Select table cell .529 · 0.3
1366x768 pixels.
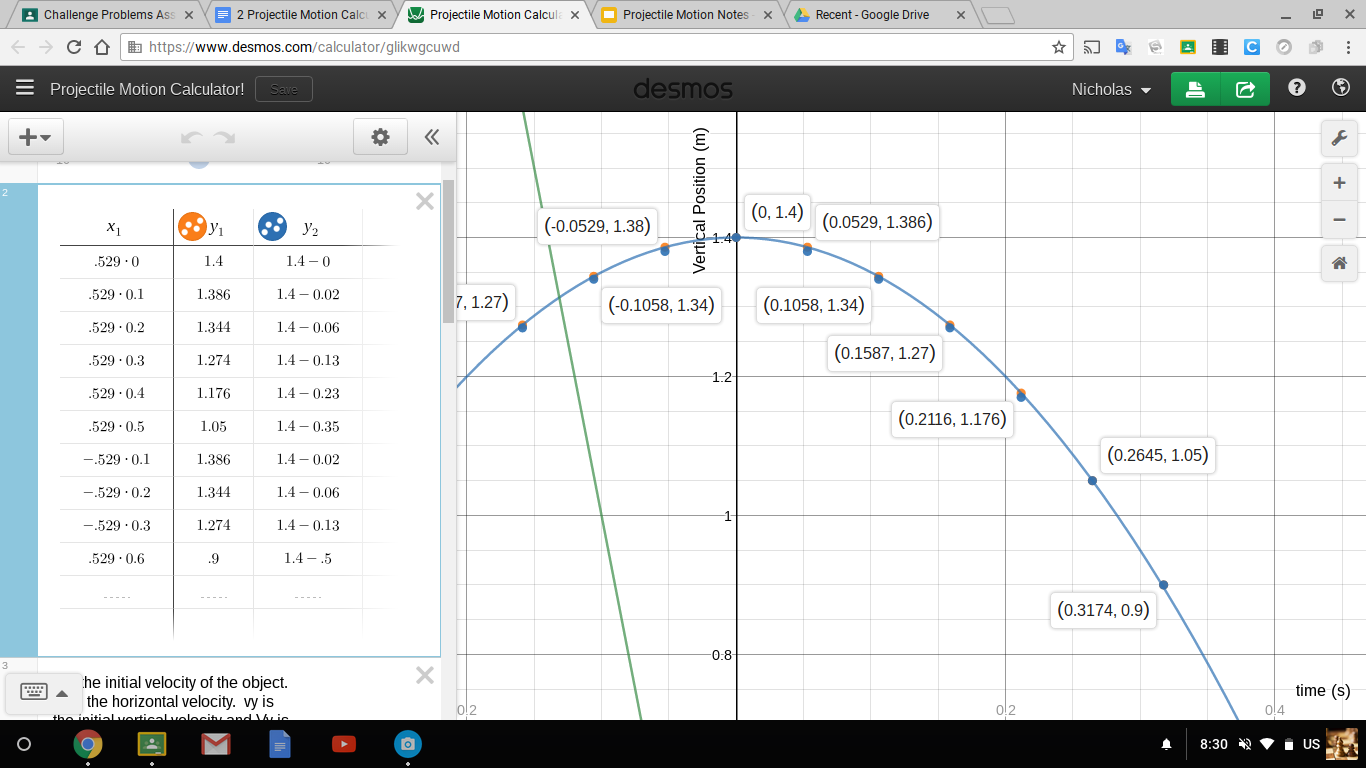pyautogui.click(x=116, y=360)
